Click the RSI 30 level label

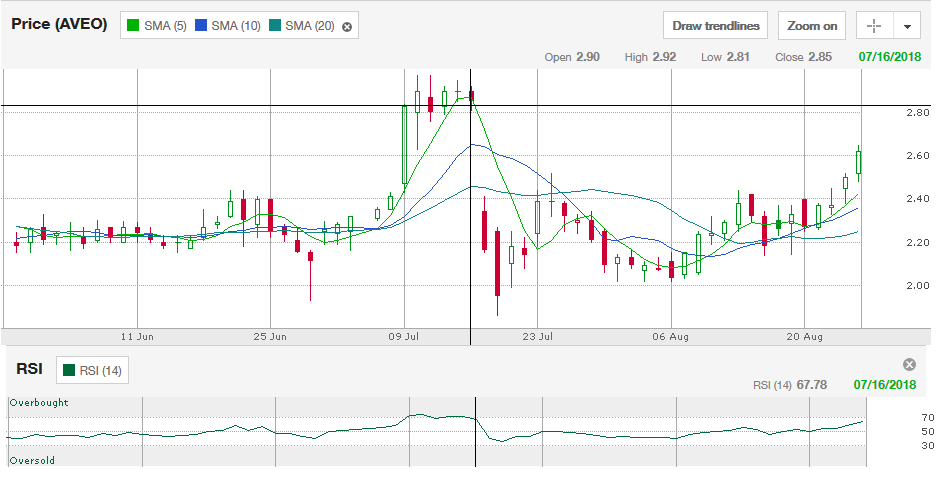pos(928,445)
